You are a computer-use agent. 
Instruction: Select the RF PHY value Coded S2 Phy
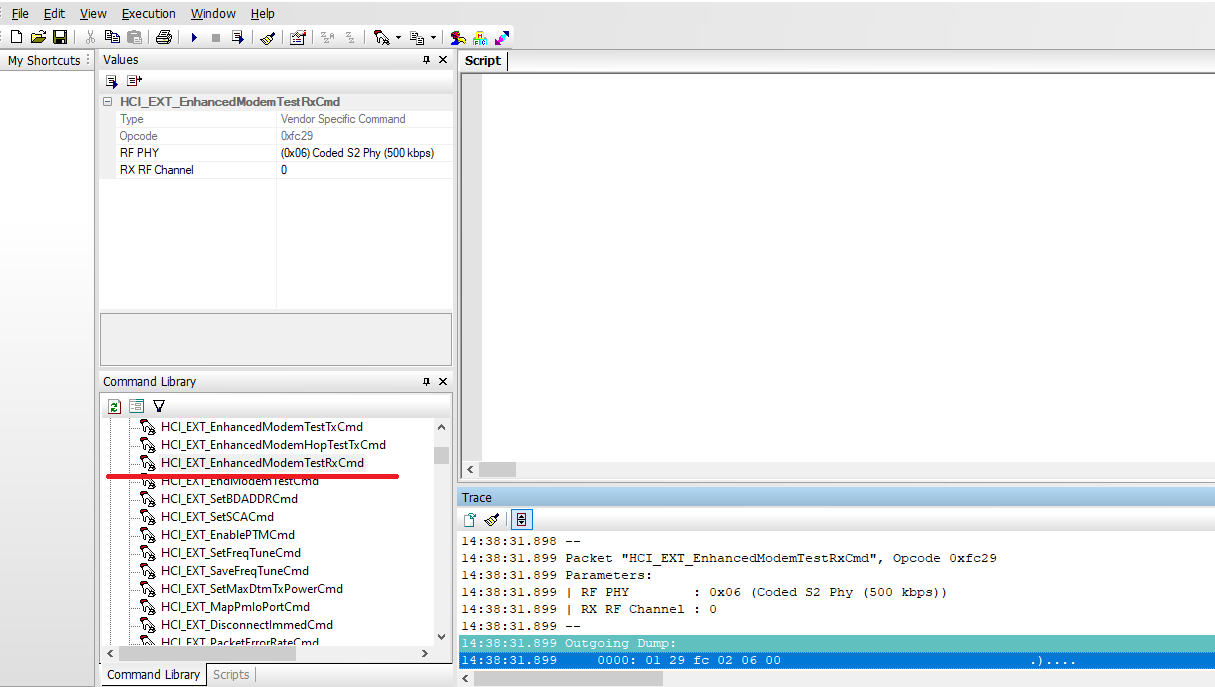click(x=364, y=153)
